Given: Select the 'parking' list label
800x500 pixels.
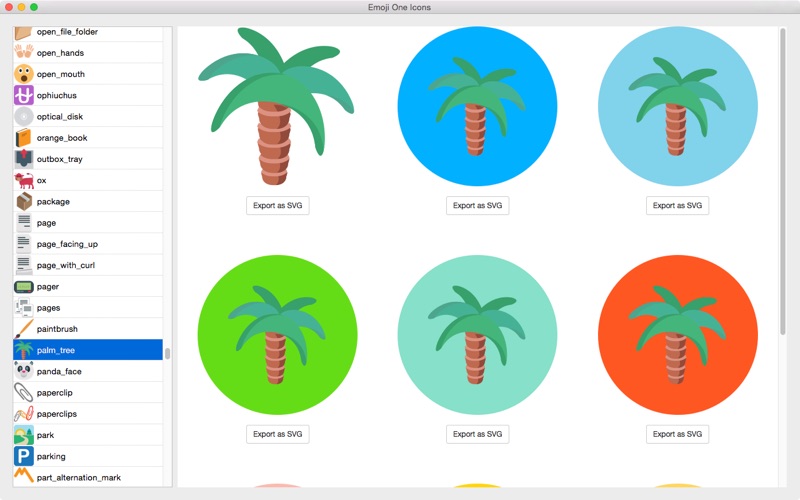Looking at the screenshot, I should pyautogui.click(x=51, y=457).
